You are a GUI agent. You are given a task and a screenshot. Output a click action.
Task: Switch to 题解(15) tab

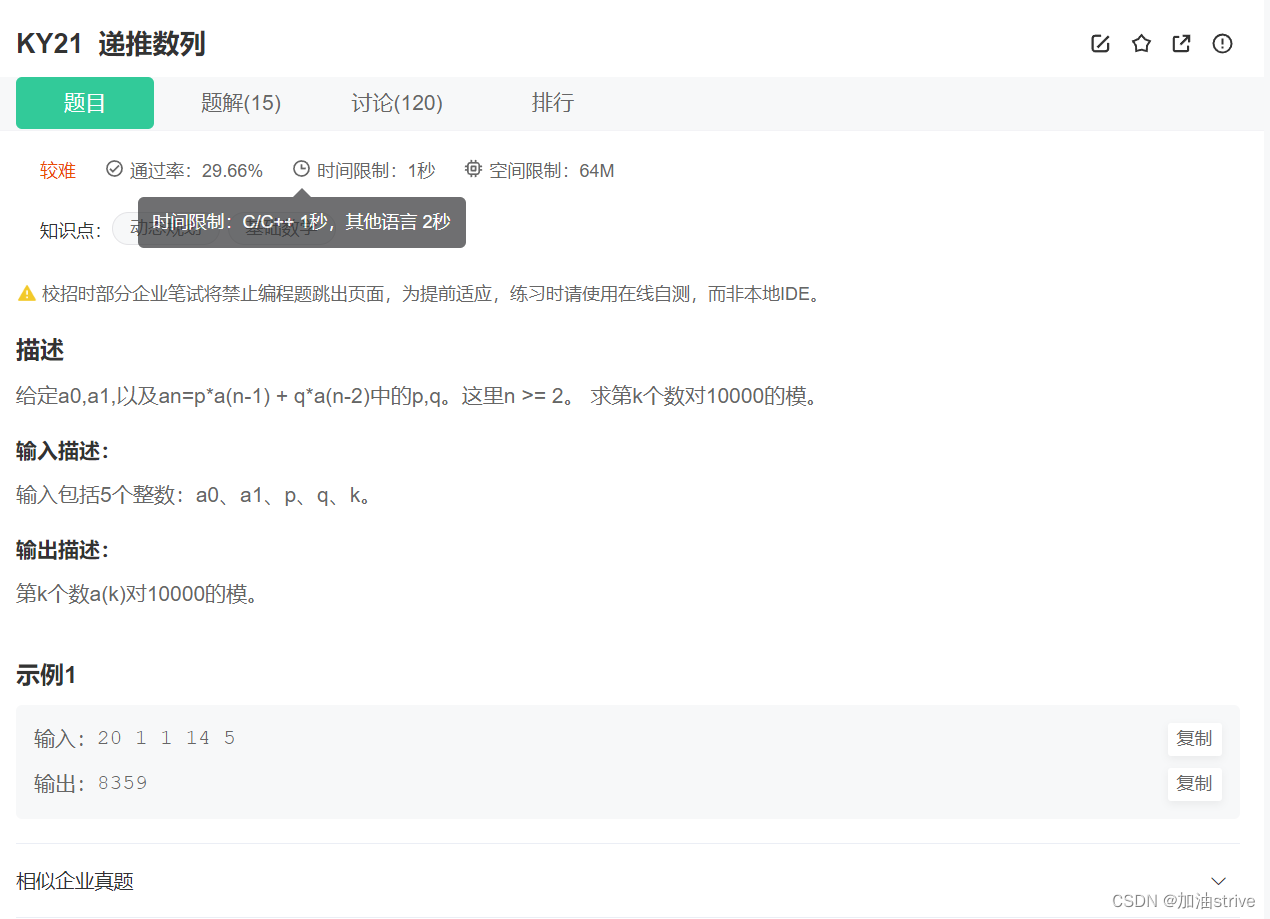(241, 103)
